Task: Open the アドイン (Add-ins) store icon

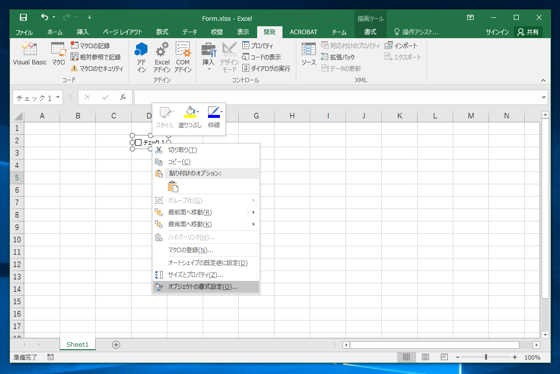Action: coord(141,56)
